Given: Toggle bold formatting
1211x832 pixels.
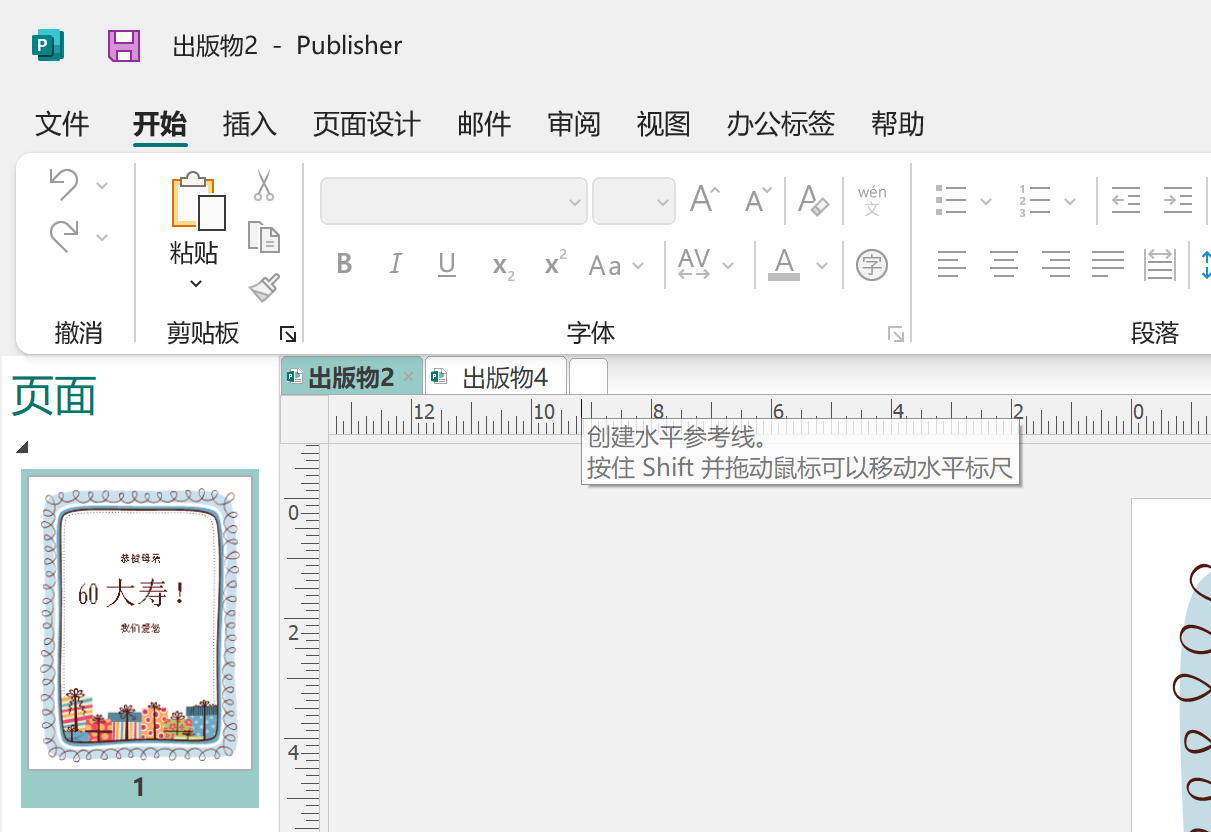Looking at the screenshot, I should (x=344, y=265).
